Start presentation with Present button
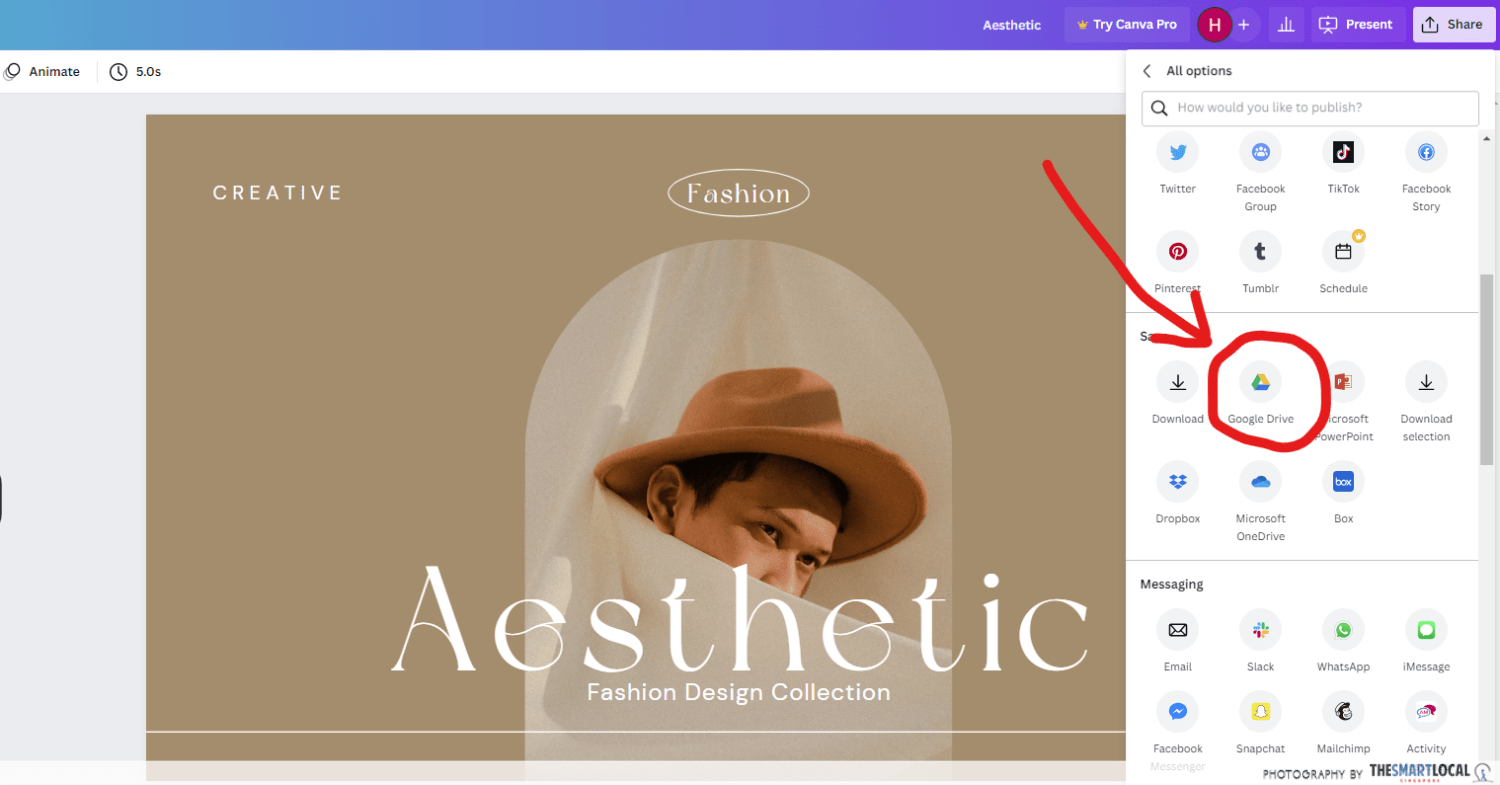1500x785 pixels. pos(1355,25)
